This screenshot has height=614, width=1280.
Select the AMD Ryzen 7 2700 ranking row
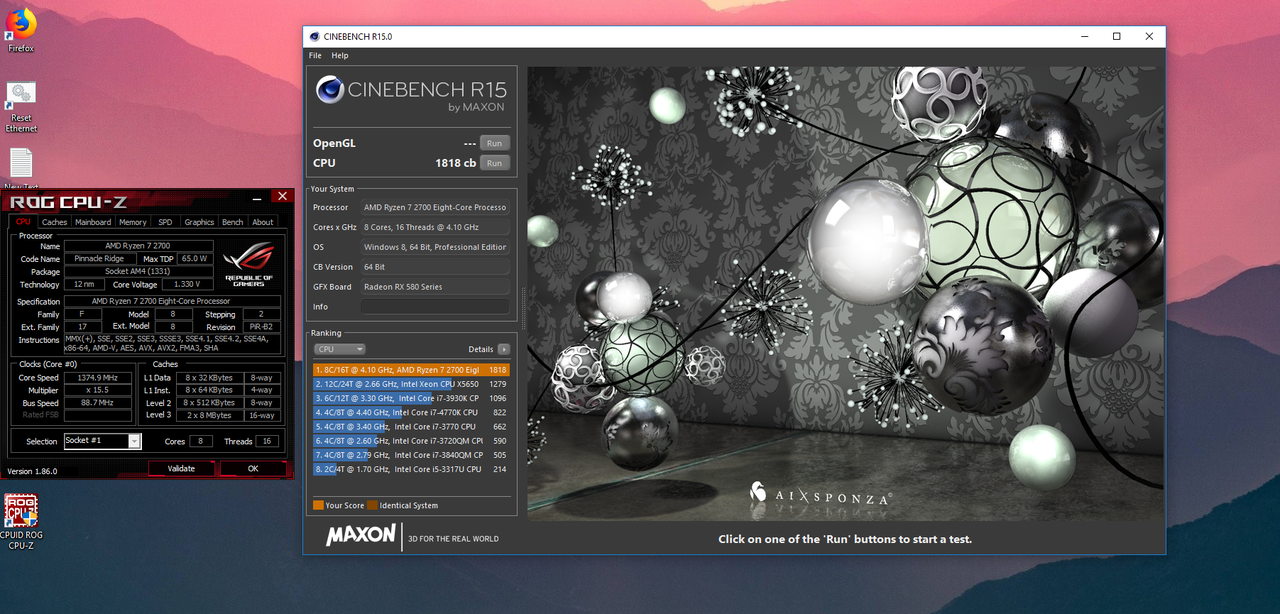(x=411, y=370)
